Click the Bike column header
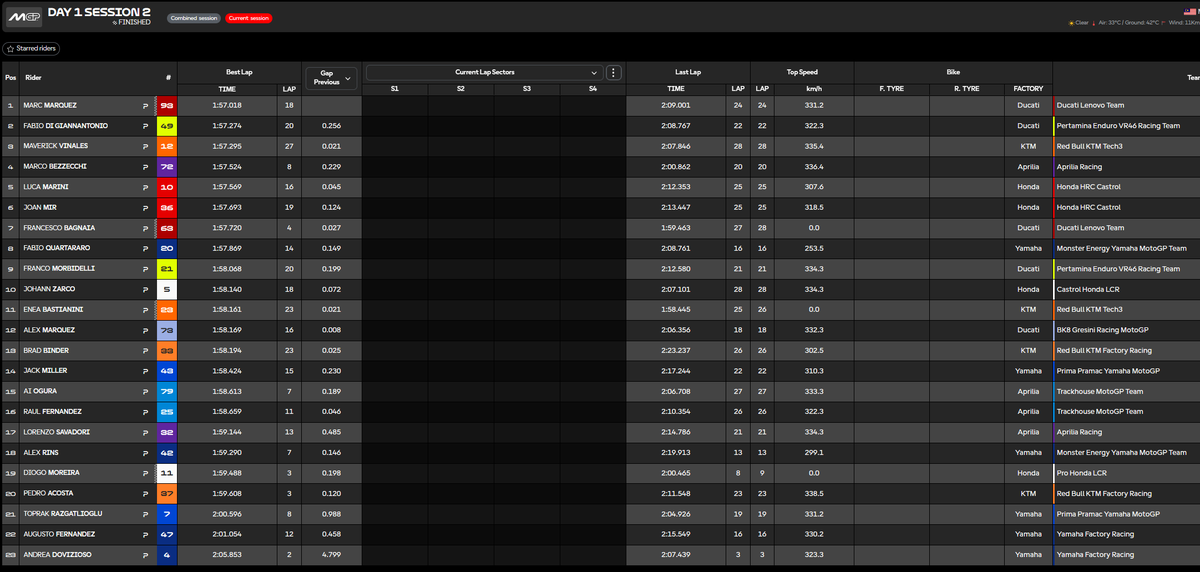Viewport: 1200px width, 572px height. (953, 72)
